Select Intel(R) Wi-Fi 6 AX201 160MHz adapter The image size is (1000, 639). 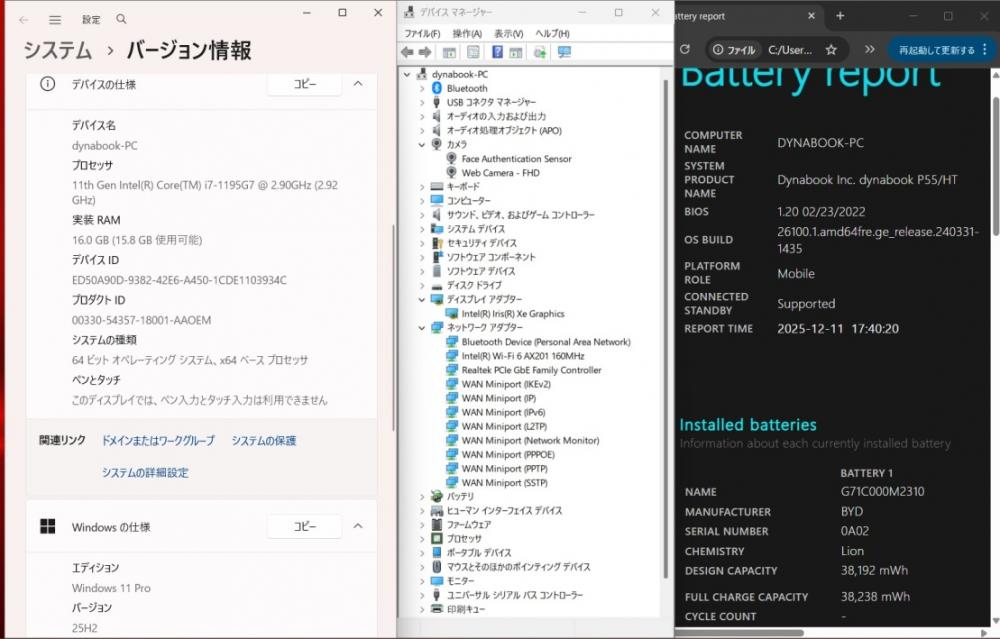(523, 356)
